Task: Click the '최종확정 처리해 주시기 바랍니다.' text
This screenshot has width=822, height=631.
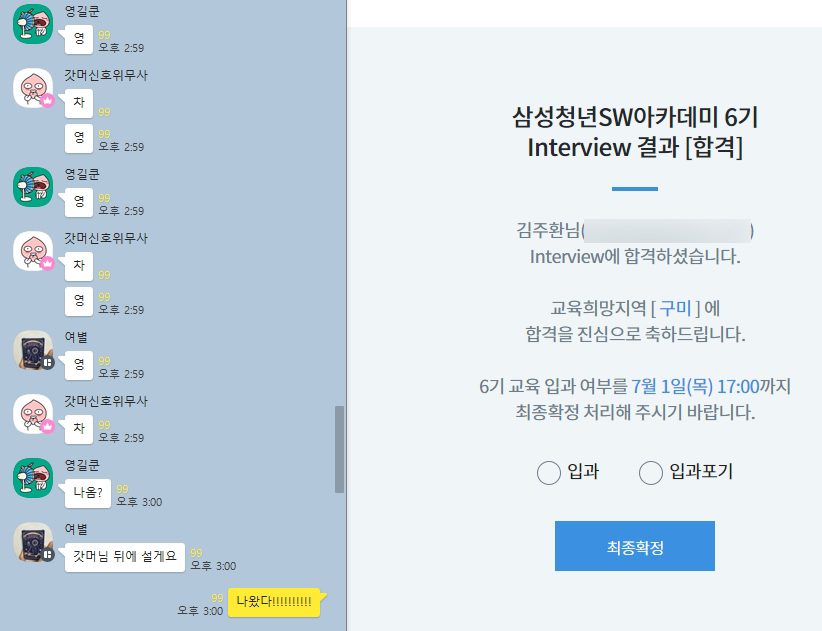Action: tap(635, 412)
